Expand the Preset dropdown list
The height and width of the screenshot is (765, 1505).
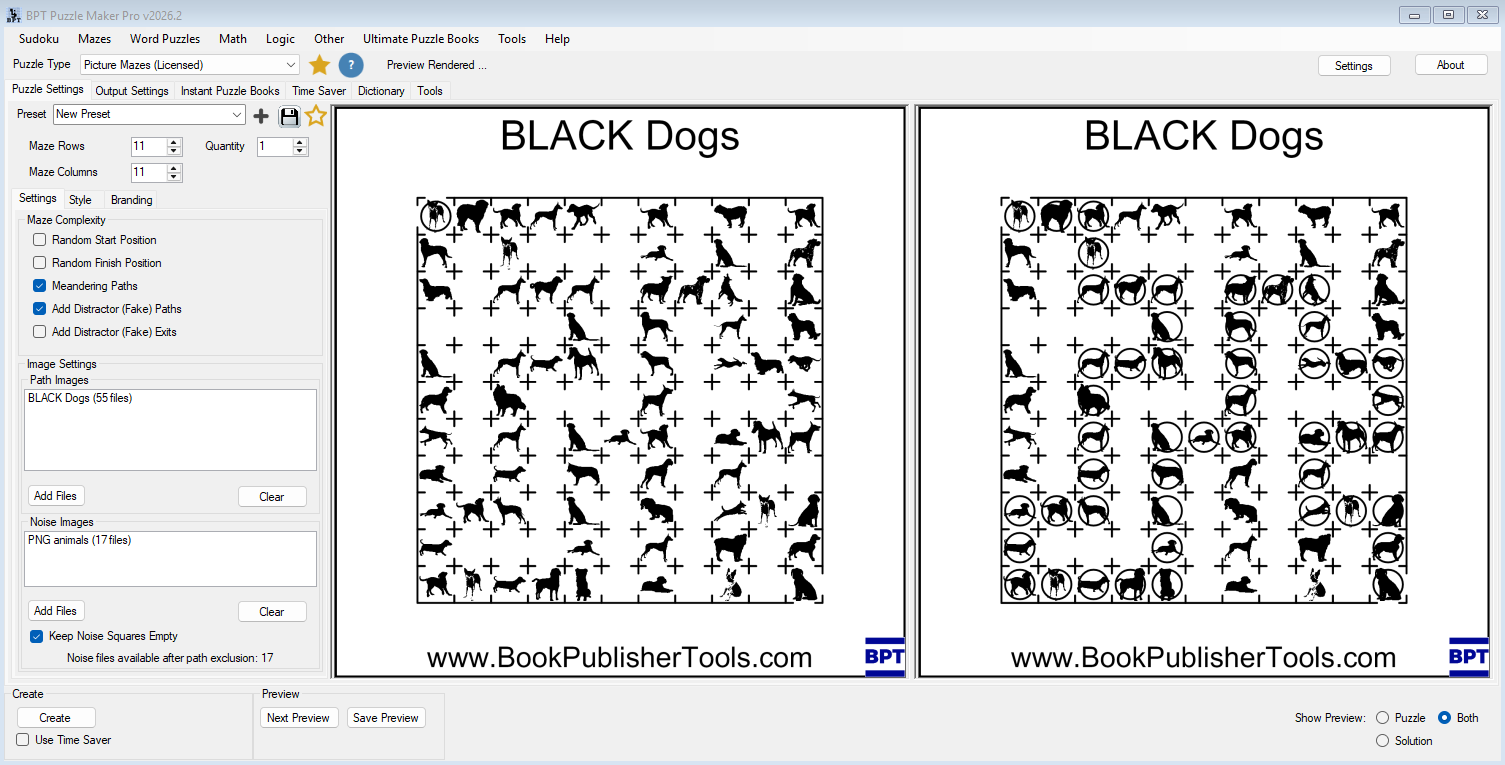point(237,115)
